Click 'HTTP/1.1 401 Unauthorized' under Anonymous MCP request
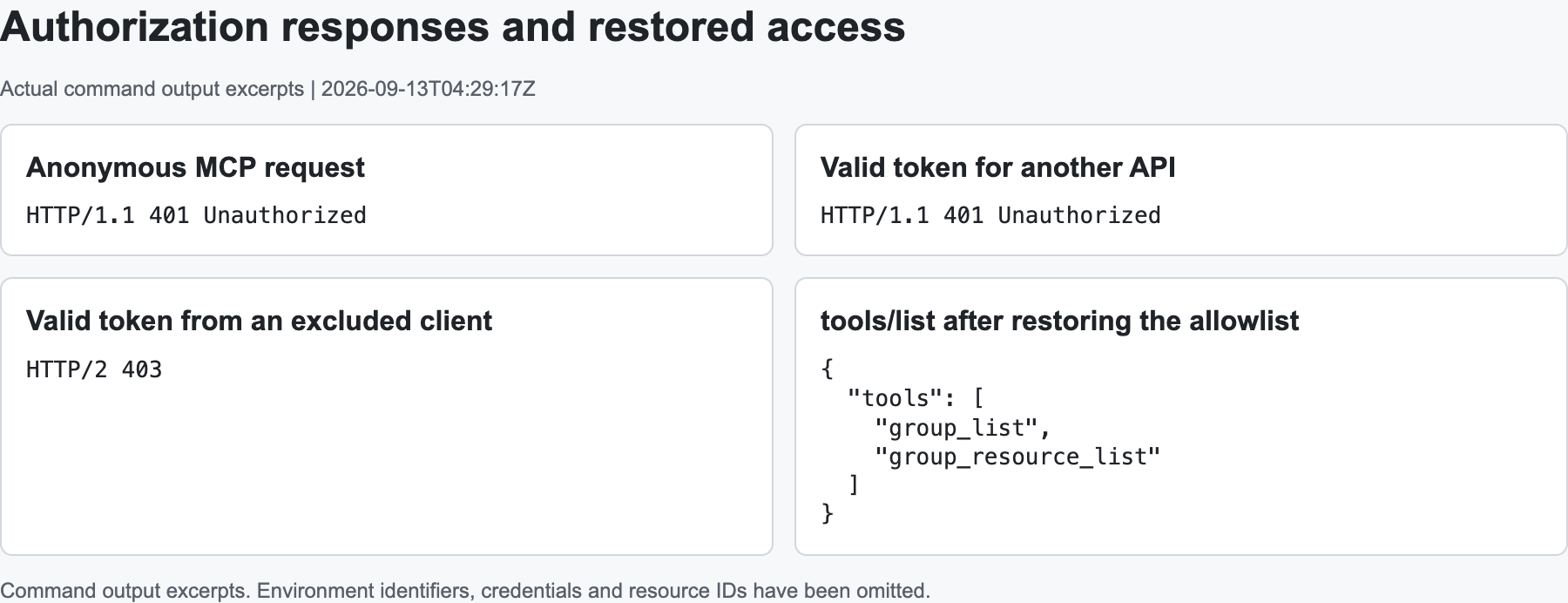 pyautogui.click(x=196, y=215)
